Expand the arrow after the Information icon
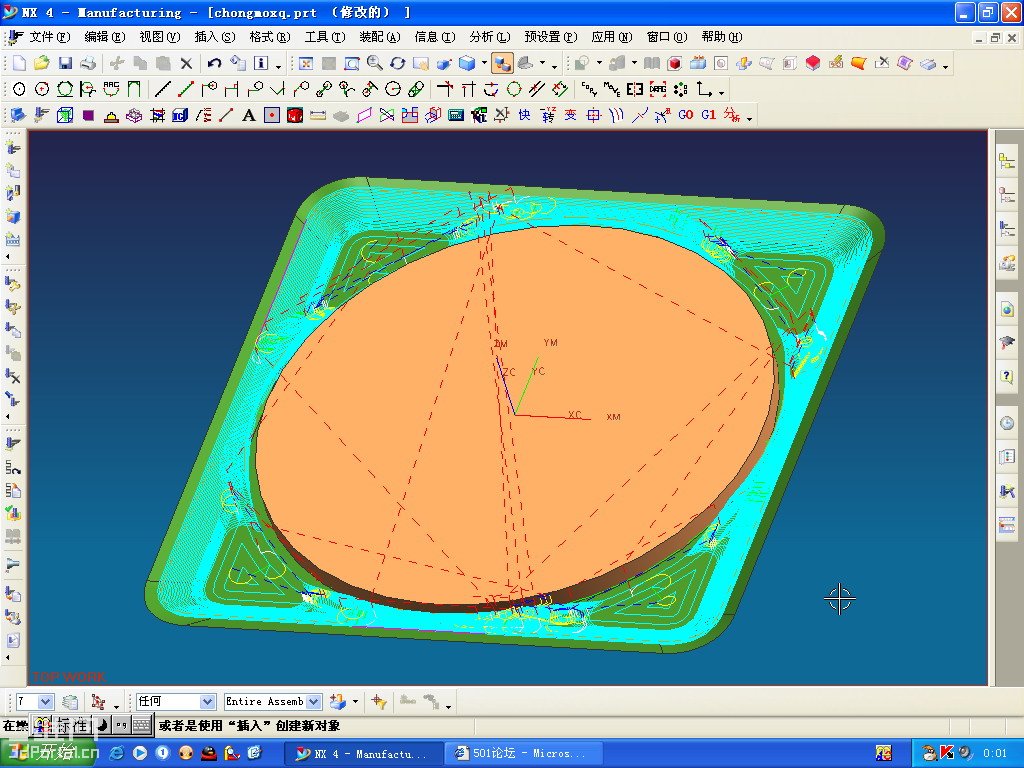 [x=278, y=65]
